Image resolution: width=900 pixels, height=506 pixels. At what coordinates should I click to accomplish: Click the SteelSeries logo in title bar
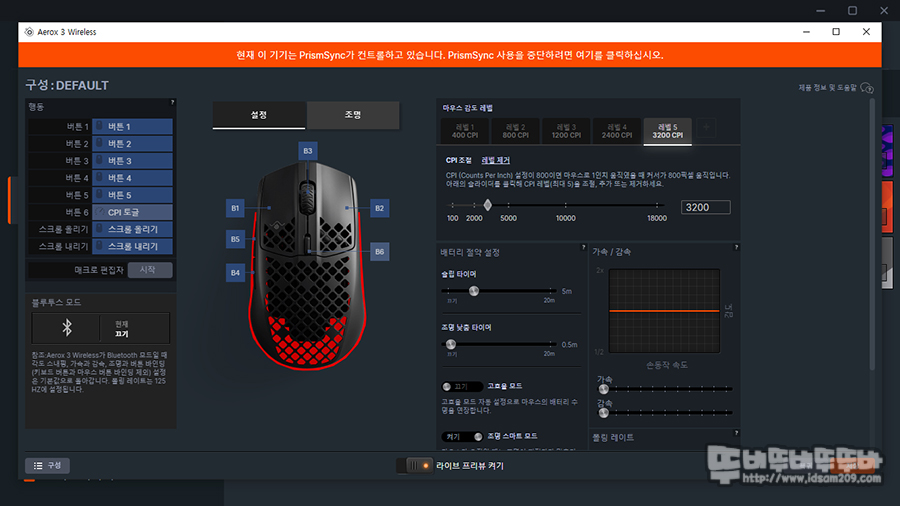point(29,32)
